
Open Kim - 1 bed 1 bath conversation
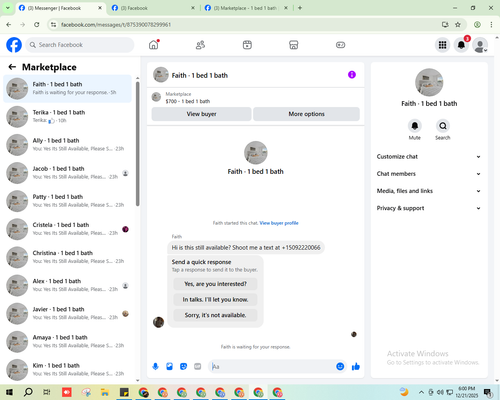coord(68,370)
